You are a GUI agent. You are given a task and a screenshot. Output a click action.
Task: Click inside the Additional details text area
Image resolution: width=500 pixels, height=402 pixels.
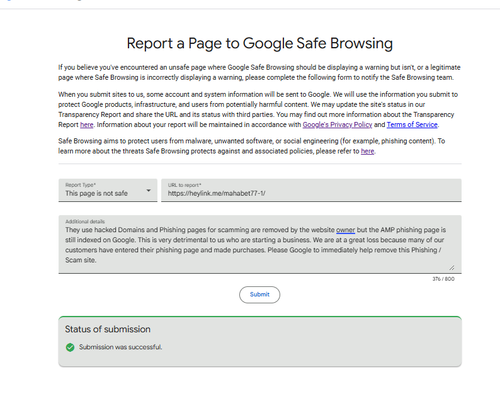coord(260,244)
